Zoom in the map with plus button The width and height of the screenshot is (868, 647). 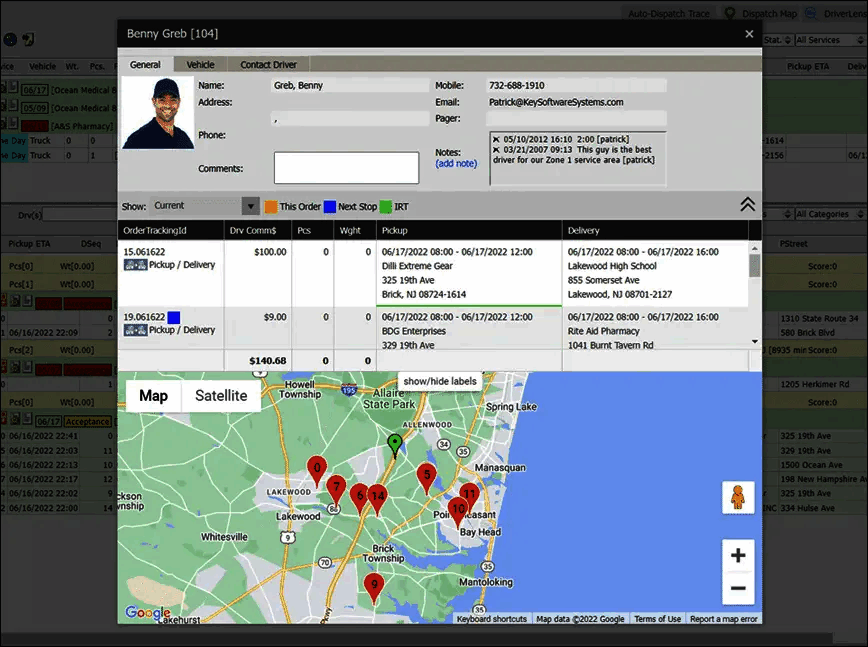point(737,556)
